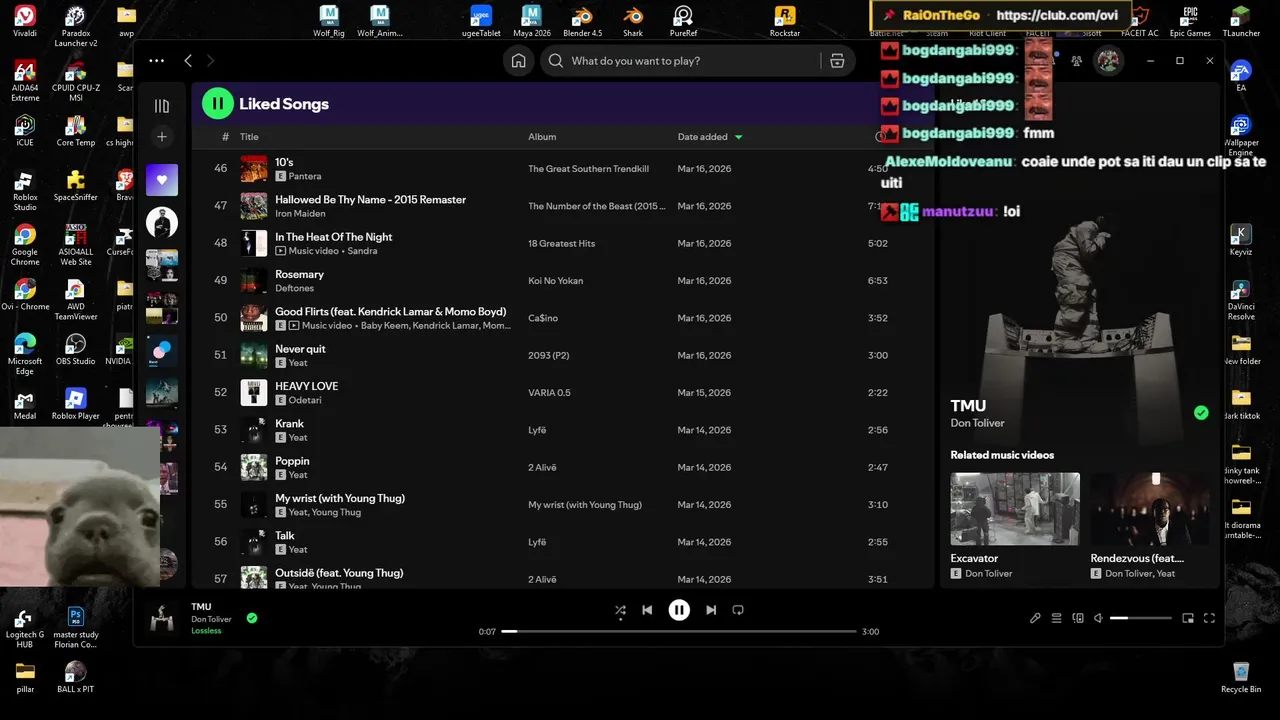The height and width of the screenshot is (720, 1280).
Task: Collapse Your Library sidebar icon
Action: tap(162, 106)
